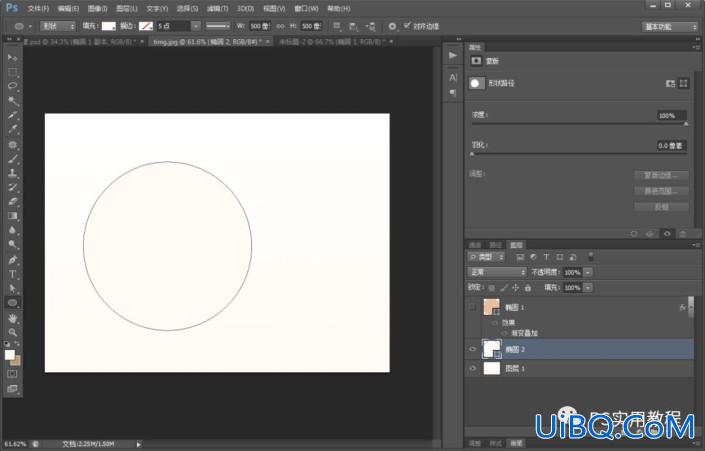Click the link width and height icon

point(281,27)
